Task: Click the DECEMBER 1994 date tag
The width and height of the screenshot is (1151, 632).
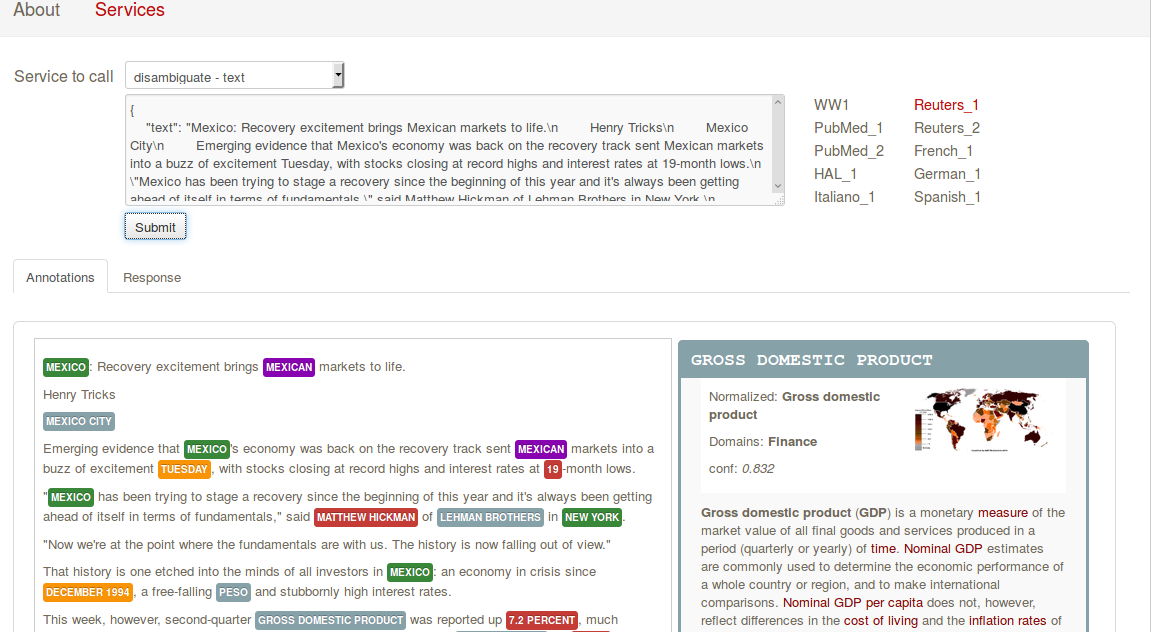Action: click(88, 592)
